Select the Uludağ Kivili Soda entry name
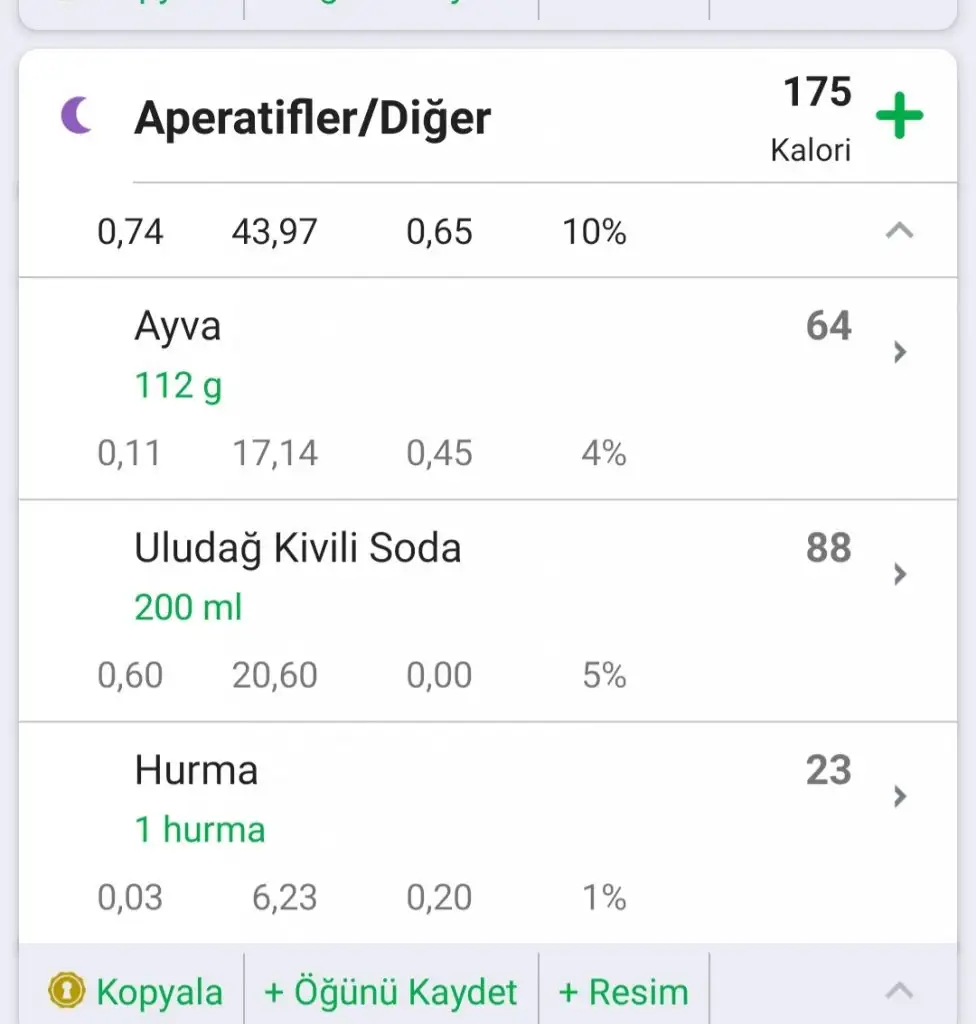The image size is (976, 1024). [298, 548]
